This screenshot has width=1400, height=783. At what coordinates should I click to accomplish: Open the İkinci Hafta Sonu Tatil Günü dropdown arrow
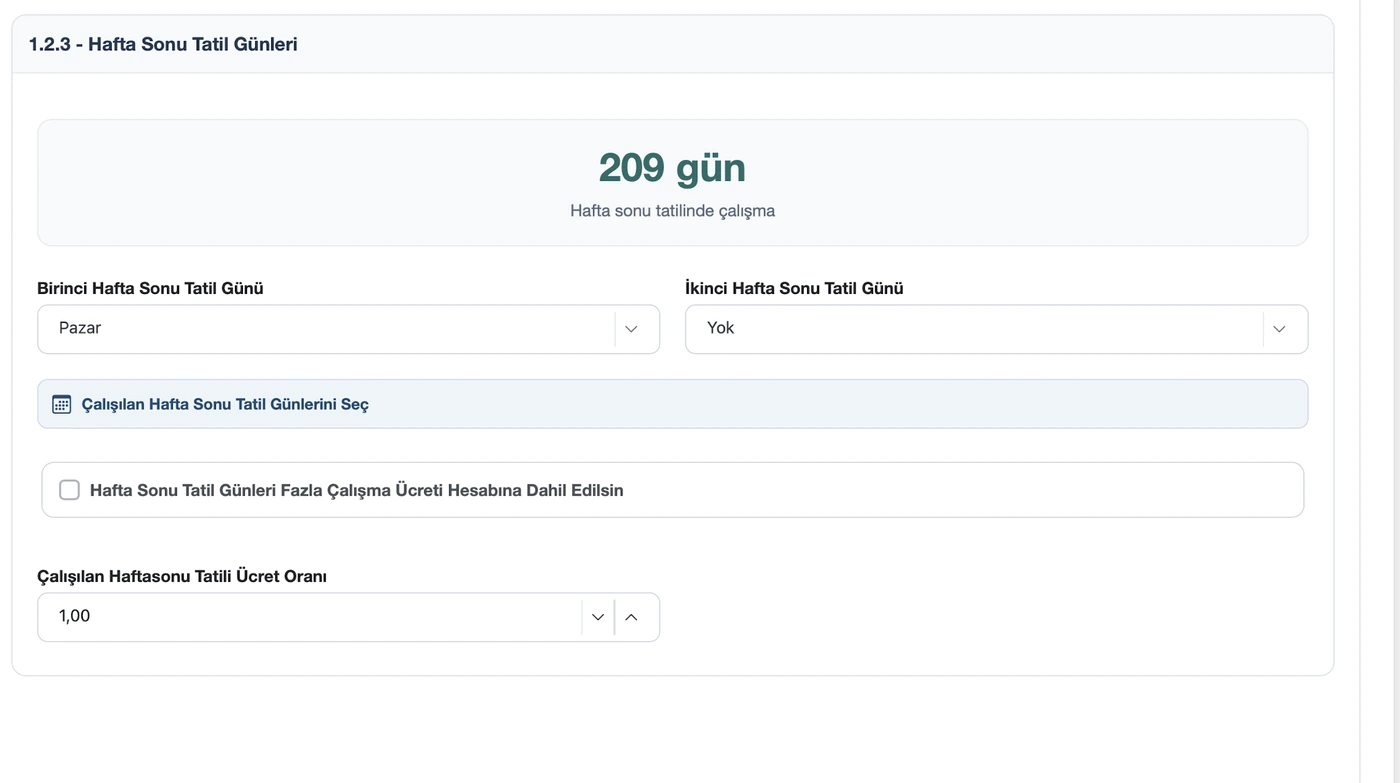coord(1279,329)
